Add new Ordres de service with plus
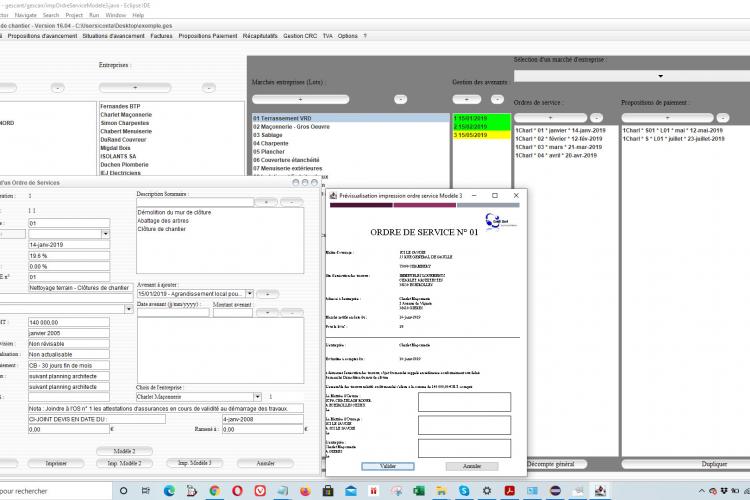This screenshot has height=500, width=750. pyautogui.click(x=550, y=118)
